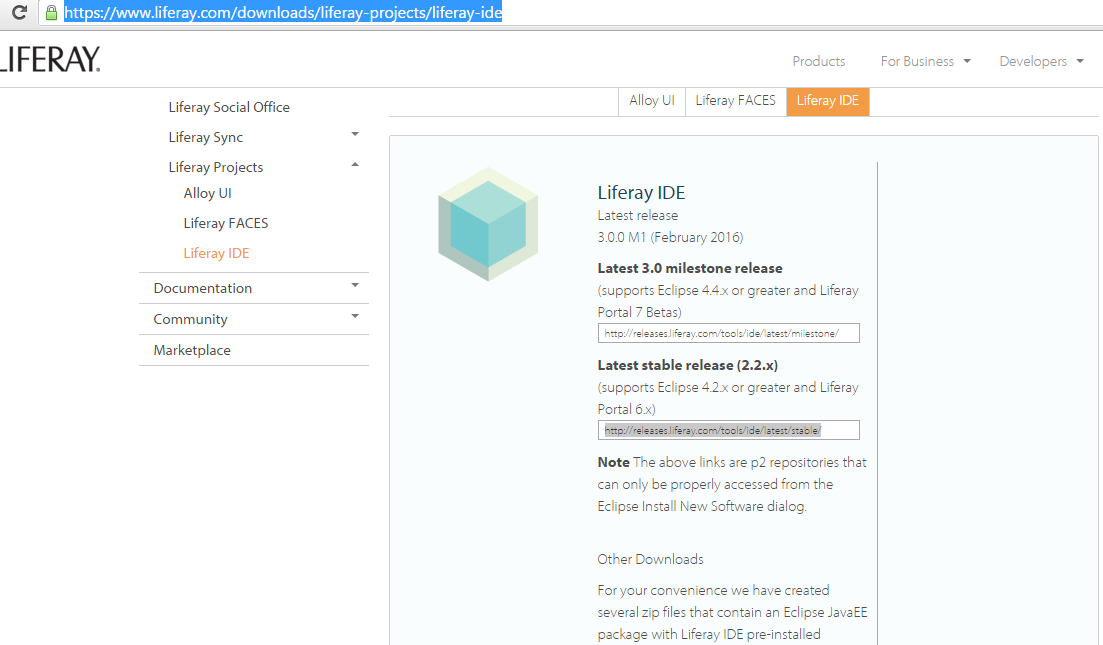Click the latest milestone URL field
The height and width of the screenshot is (645, 1103).
click(x=729, y=333)
